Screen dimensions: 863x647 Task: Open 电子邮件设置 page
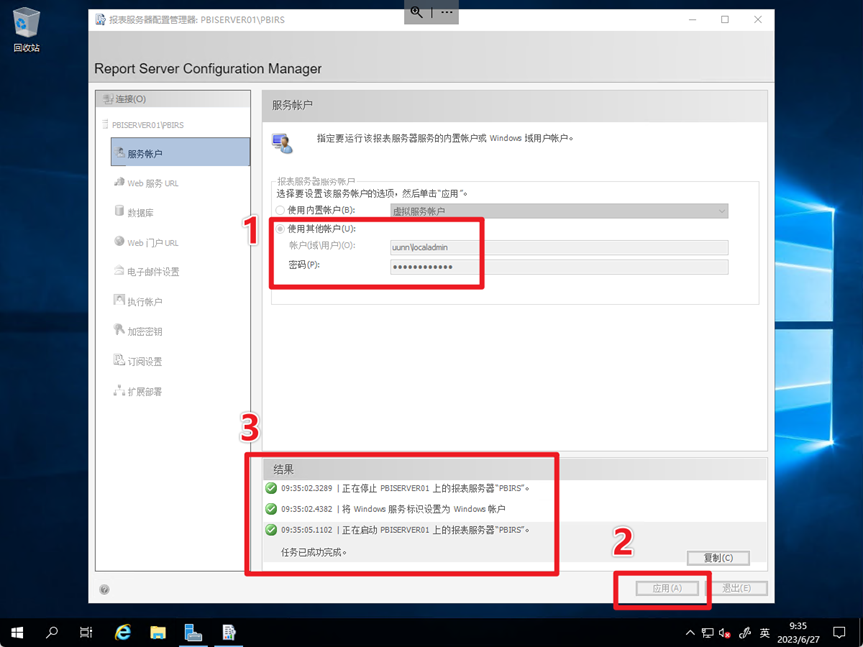point(152,271)
